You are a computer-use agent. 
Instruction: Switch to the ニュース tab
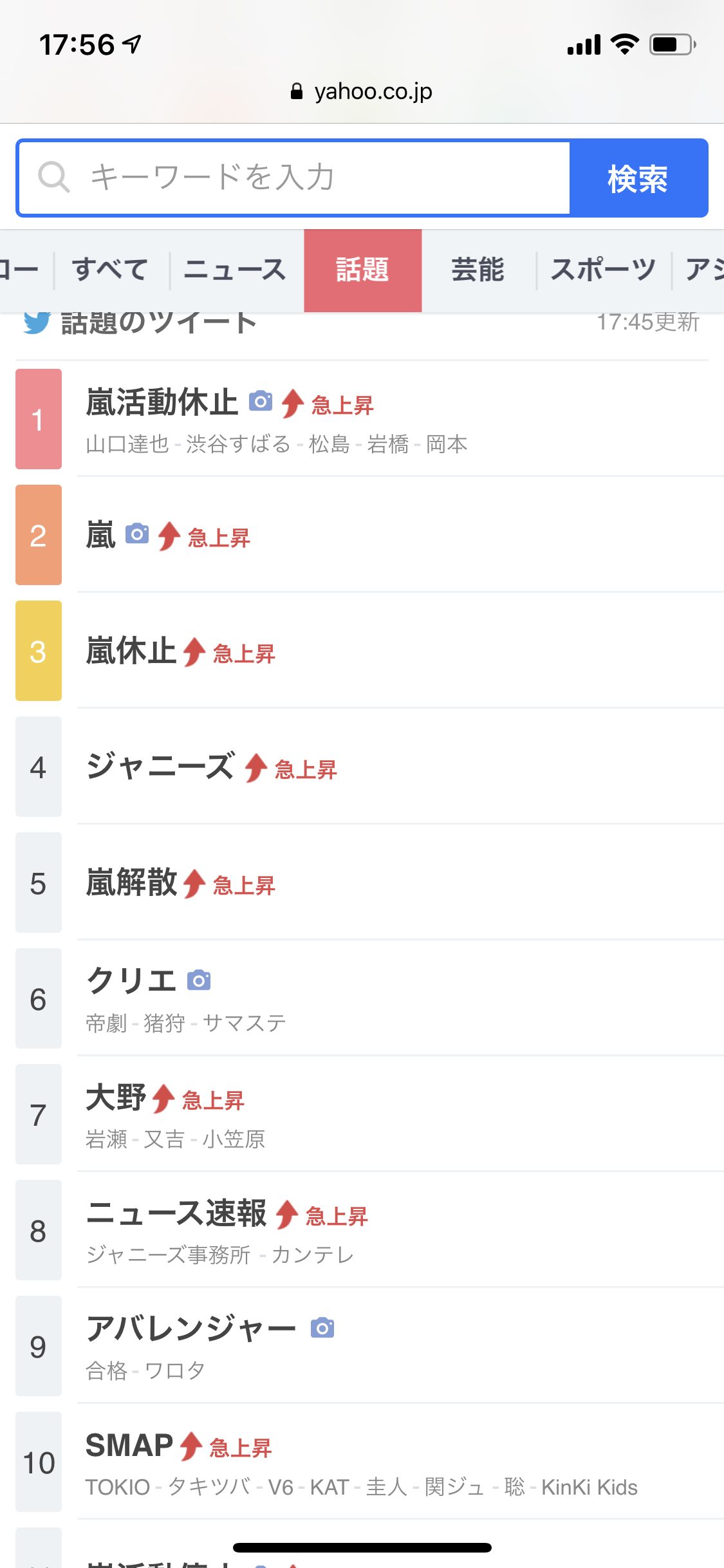tap(235, 270)
